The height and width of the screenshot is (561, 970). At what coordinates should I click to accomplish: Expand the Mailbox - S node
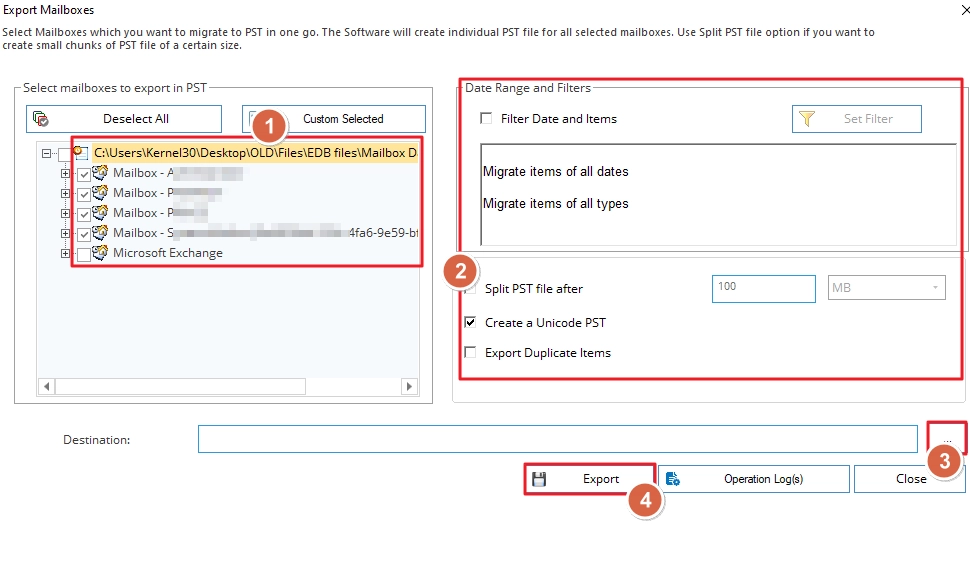(65, 233)
